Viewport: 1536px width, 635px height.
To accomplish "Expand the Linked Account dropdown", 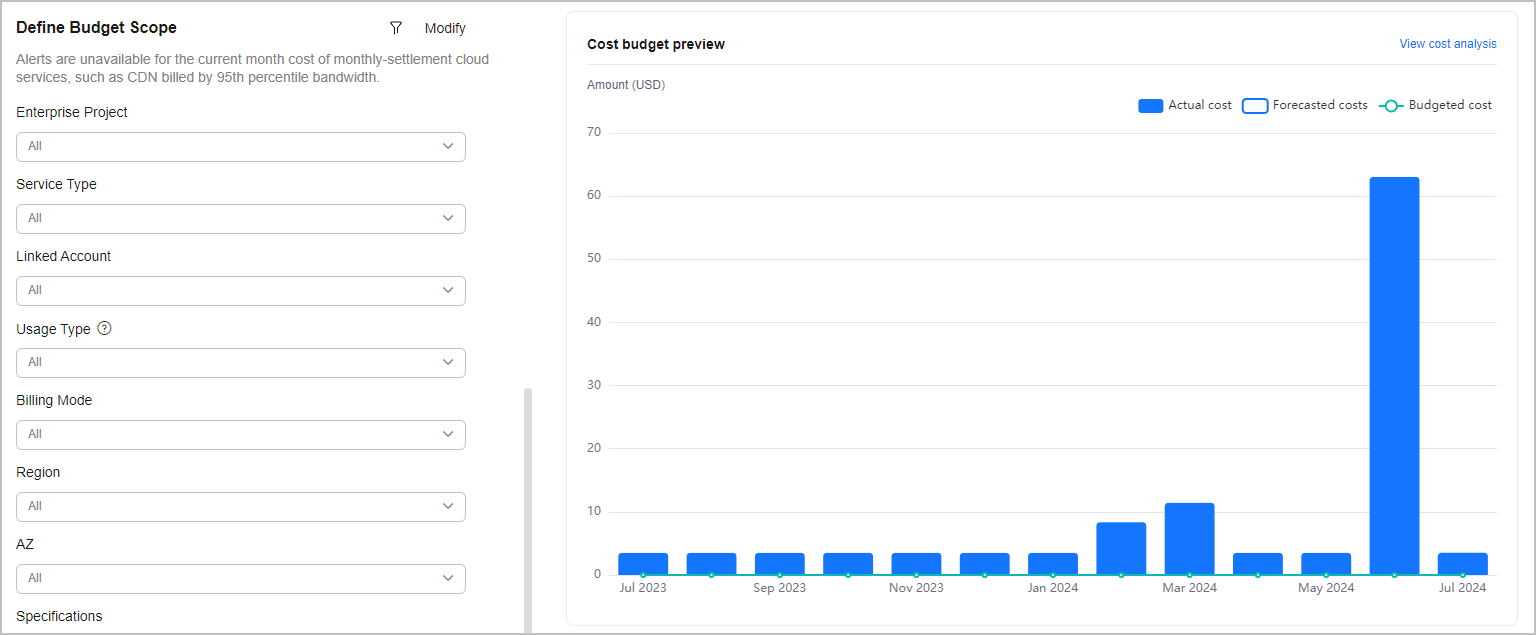I will tap(241, 290).
